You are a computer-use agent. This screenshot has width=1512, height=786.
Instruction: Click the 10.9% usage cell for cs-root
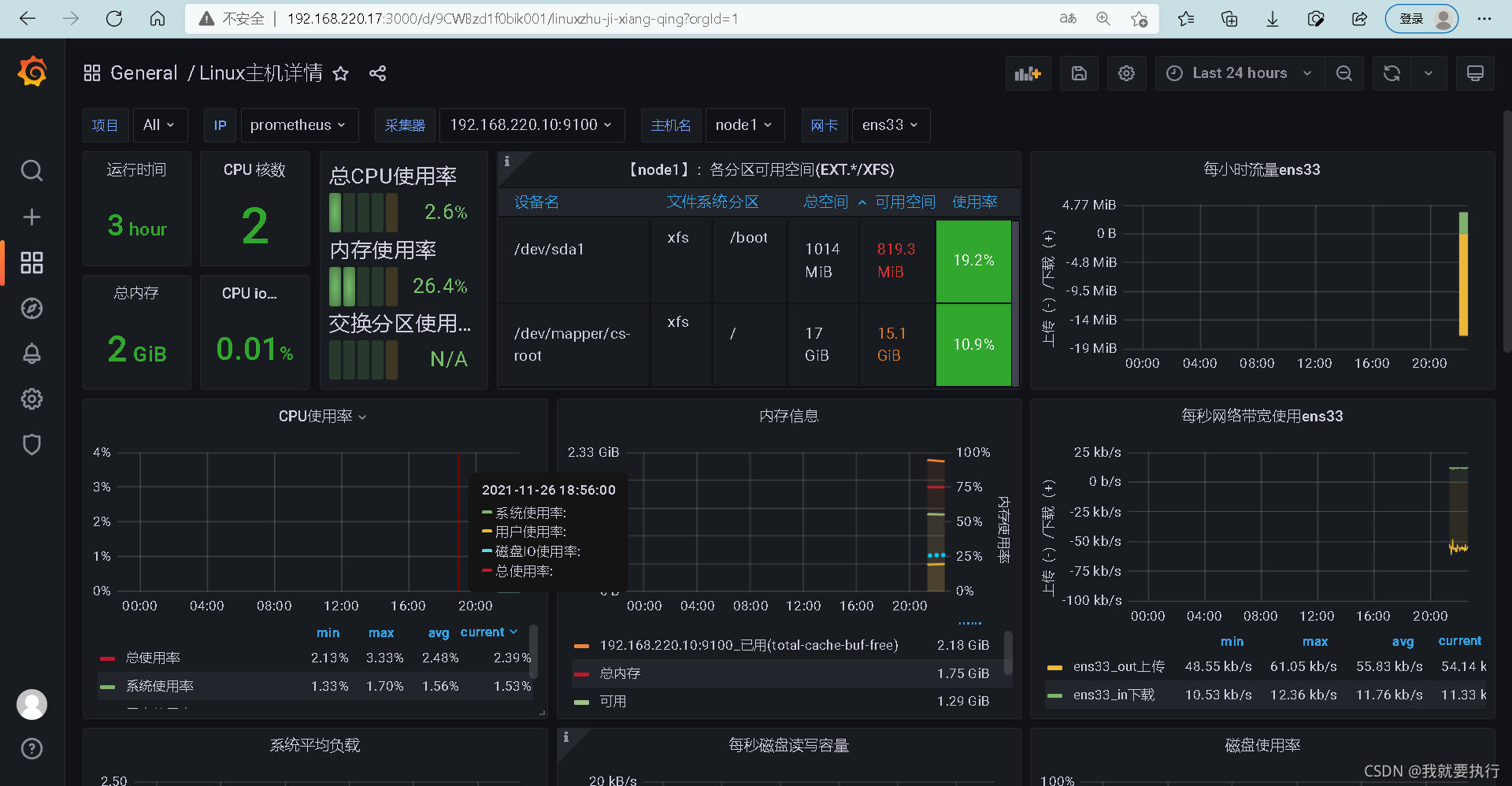point(973,345)
